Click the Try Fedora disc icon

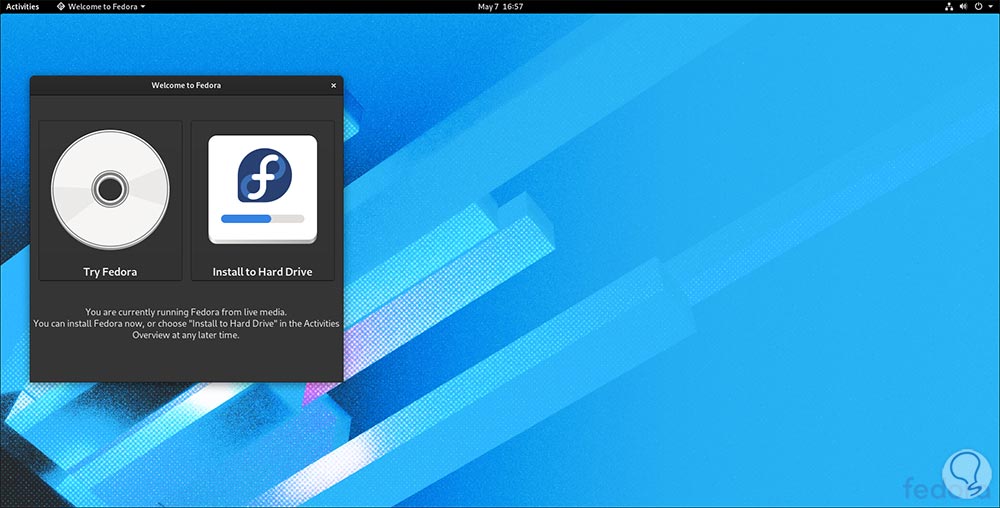pyautogui.click(x=110, y=189)
